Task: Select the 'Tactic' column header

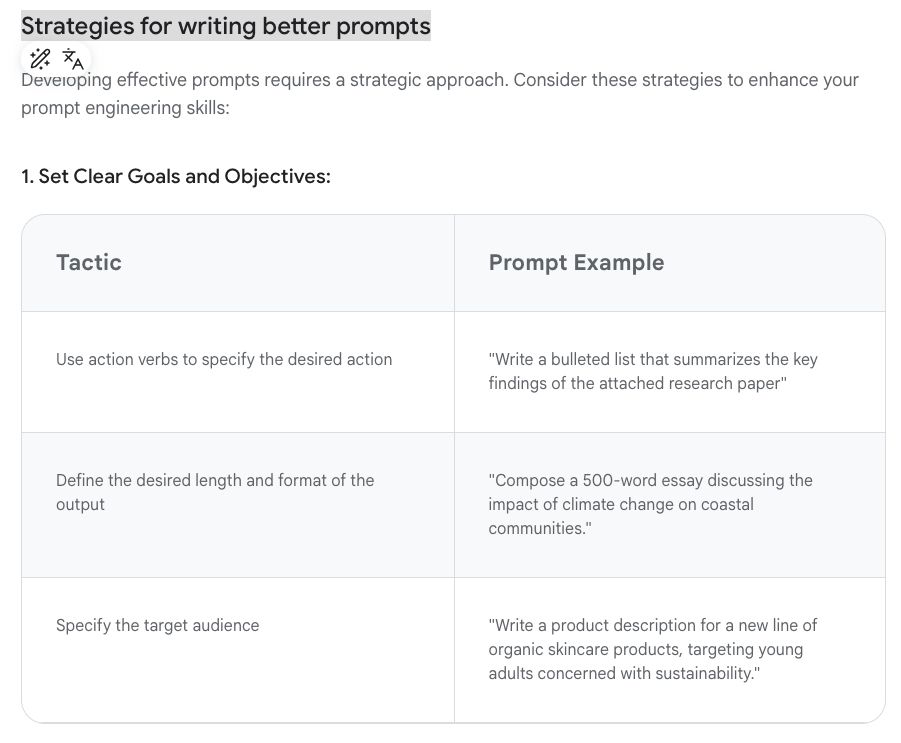Action: [89, 262]
